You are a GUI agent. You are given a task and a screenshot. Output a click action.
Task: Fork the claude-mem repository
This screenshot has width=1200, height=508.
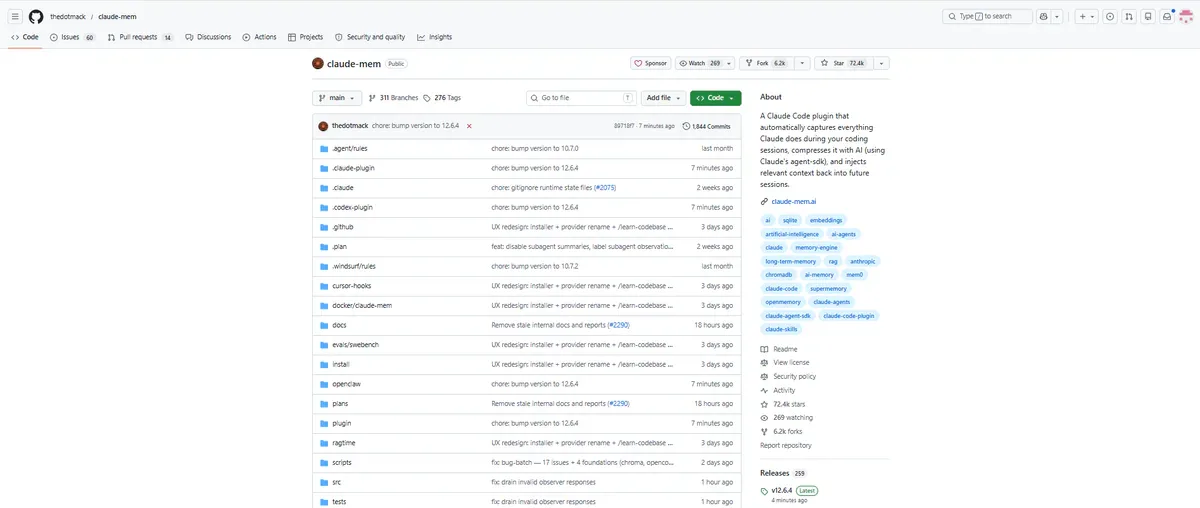coord(766,63)
